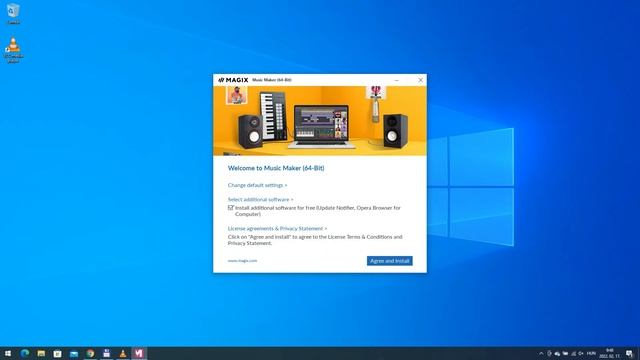
Task: Open the notification center icon
Action: [629, 353]
